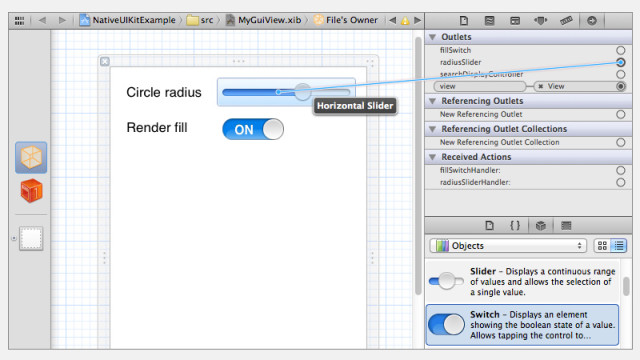Viewport: 640px width, 360px height.
Task: Go back with the left history arrow
Action: [42, 20]
